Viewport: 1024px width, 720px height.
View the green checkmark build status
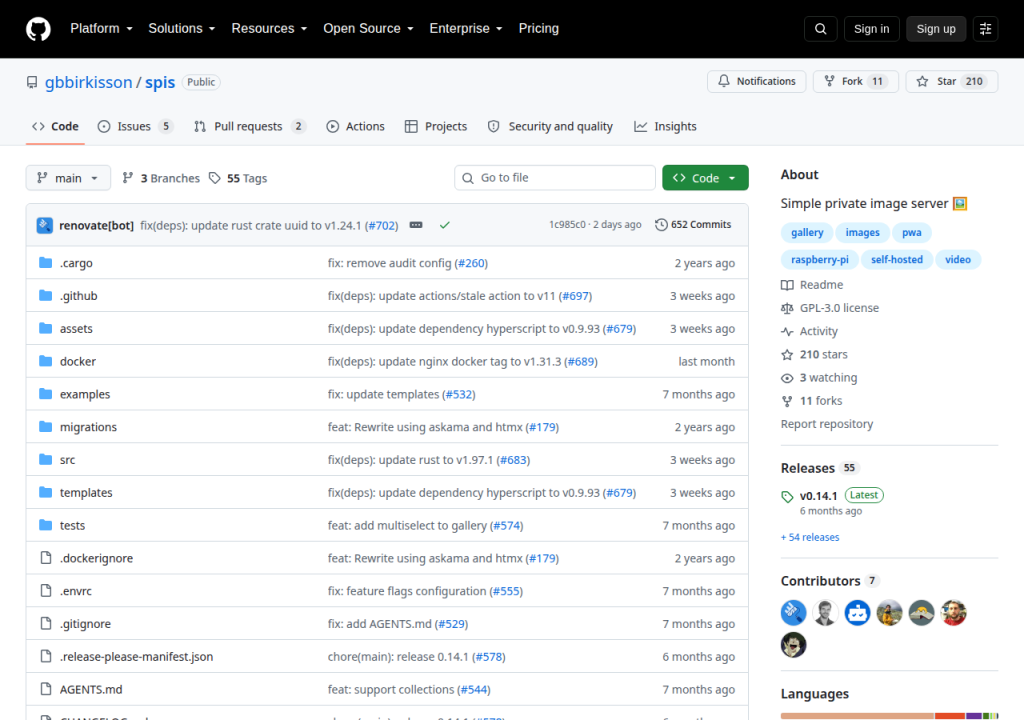[445, 225]
